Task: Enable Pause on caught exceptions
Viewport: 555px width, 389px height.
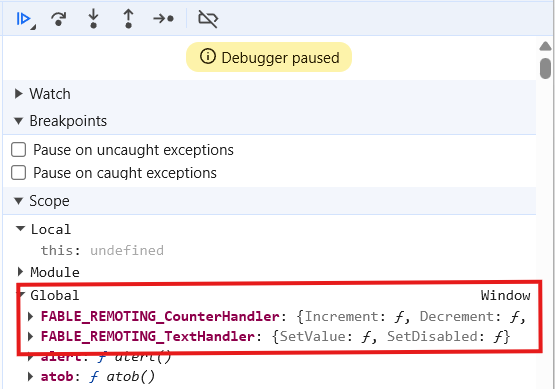Action: coord(18,173)
